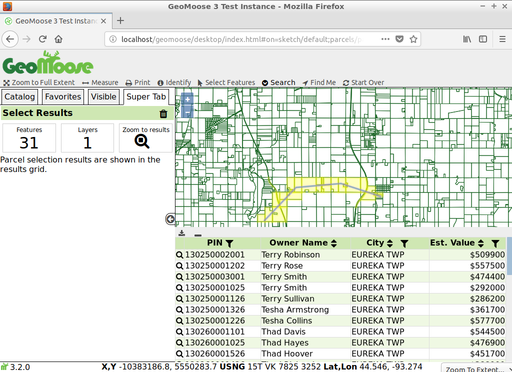
Task: Open the Print tool
Action: pos(138,82)
